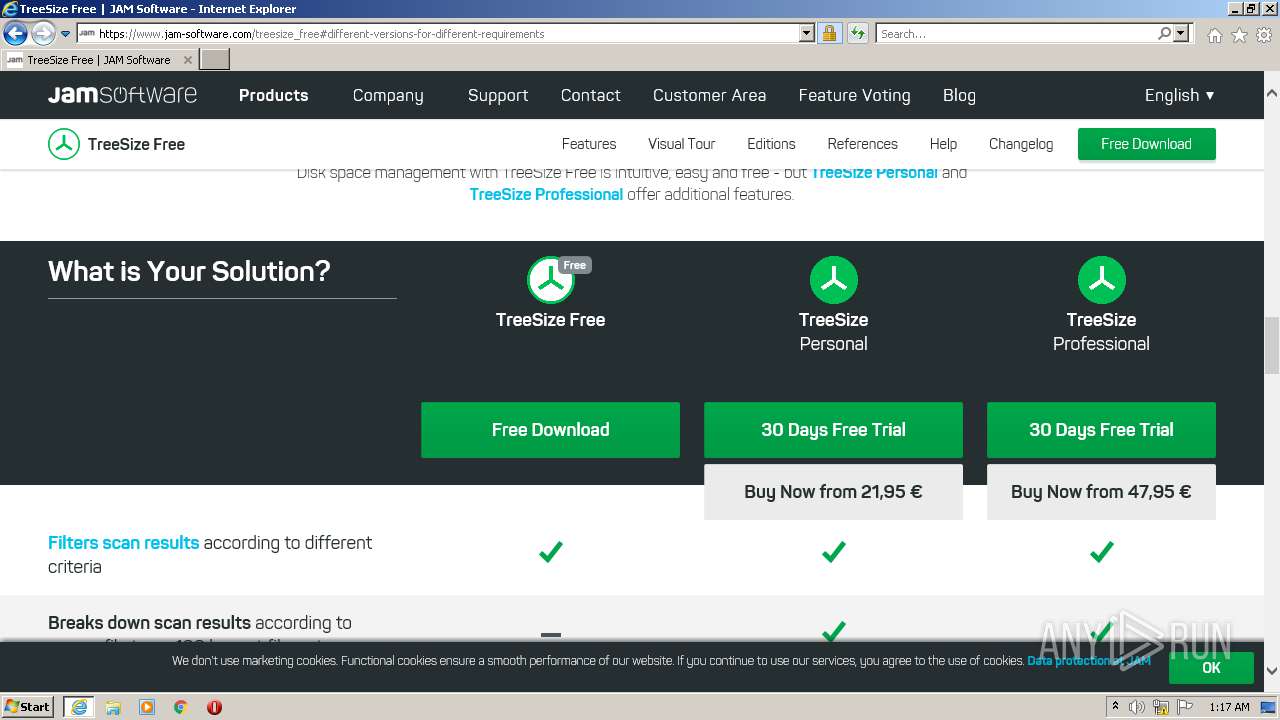
Task: Open the recent pages dropdown arrow
Action: [x=65, y=34]
